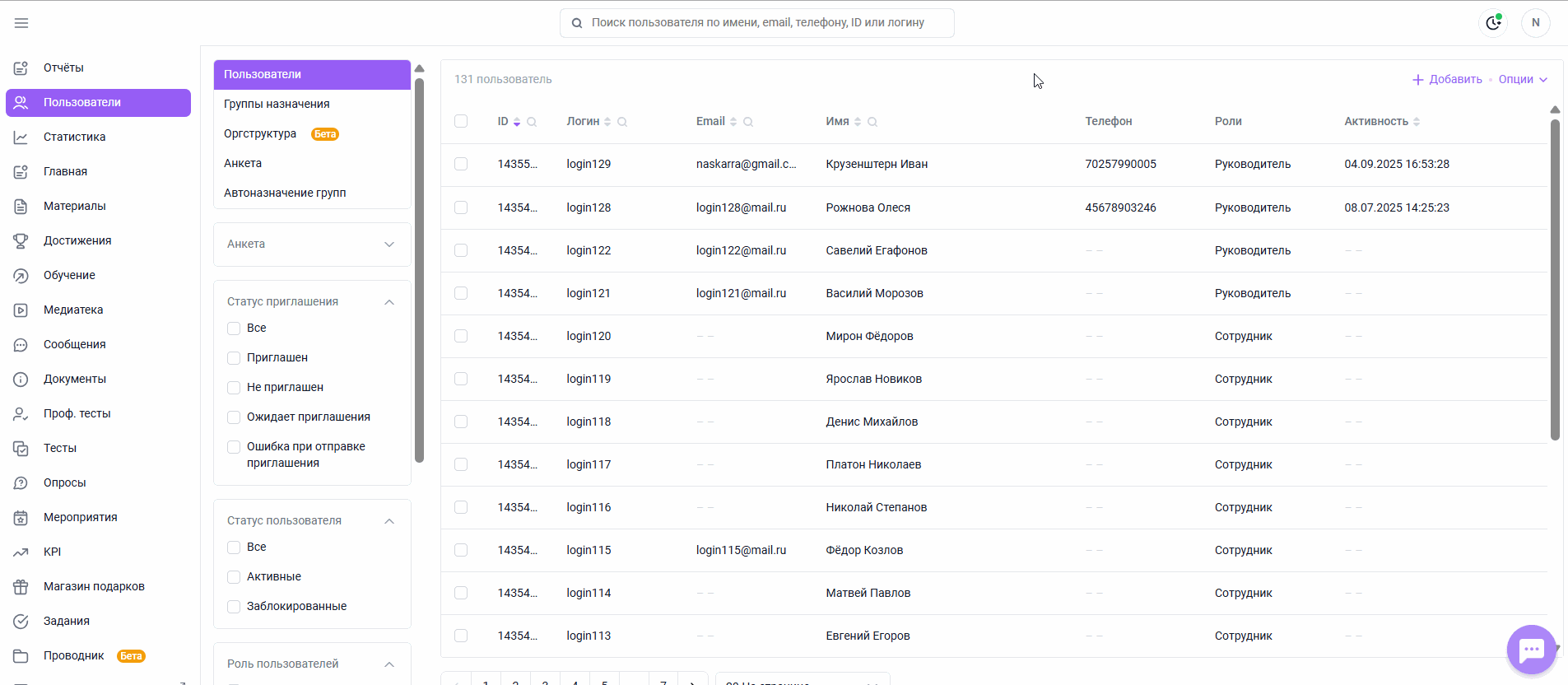Sort by the ID column arrows
Screen dimensions: 1568x685
coord(517,122)
